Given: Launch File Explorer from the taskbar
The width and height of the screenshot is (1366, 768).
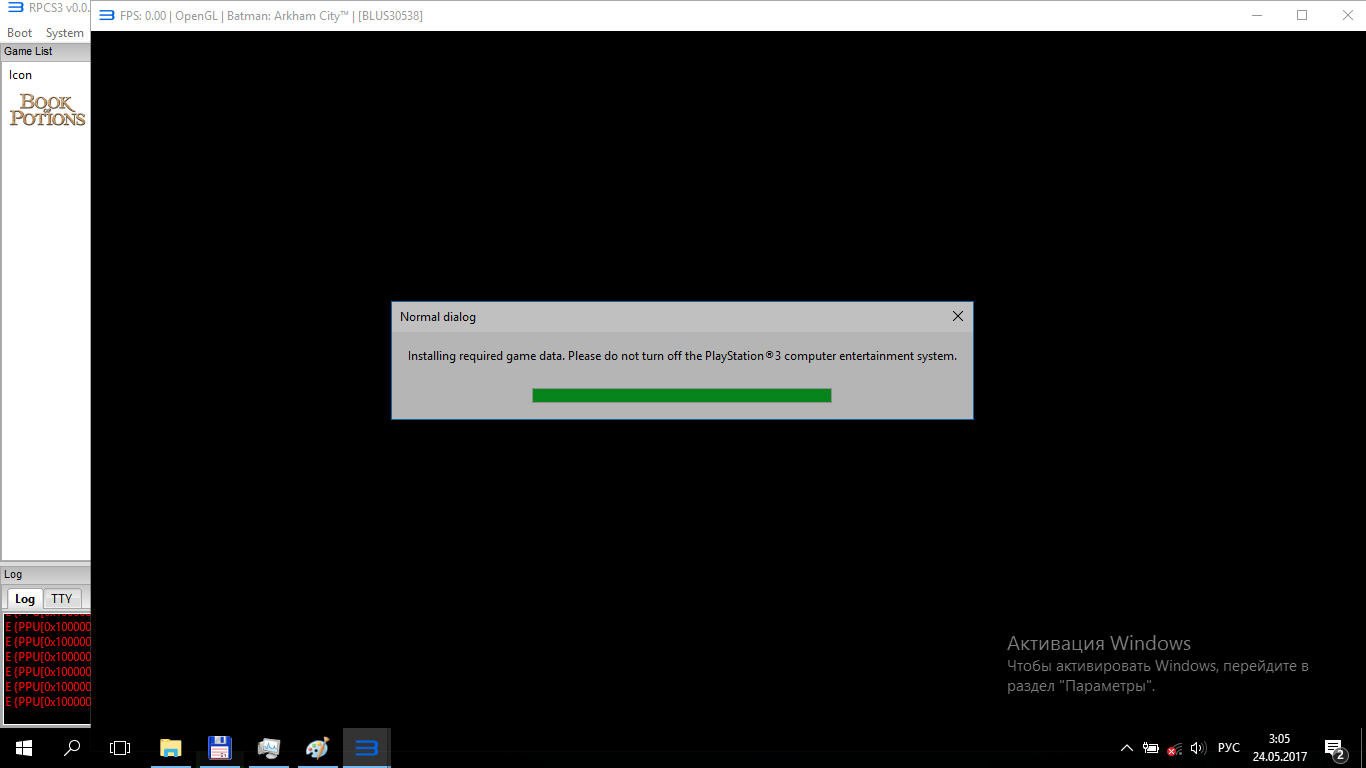Looking at the screenshot, I should pos(171,748).
